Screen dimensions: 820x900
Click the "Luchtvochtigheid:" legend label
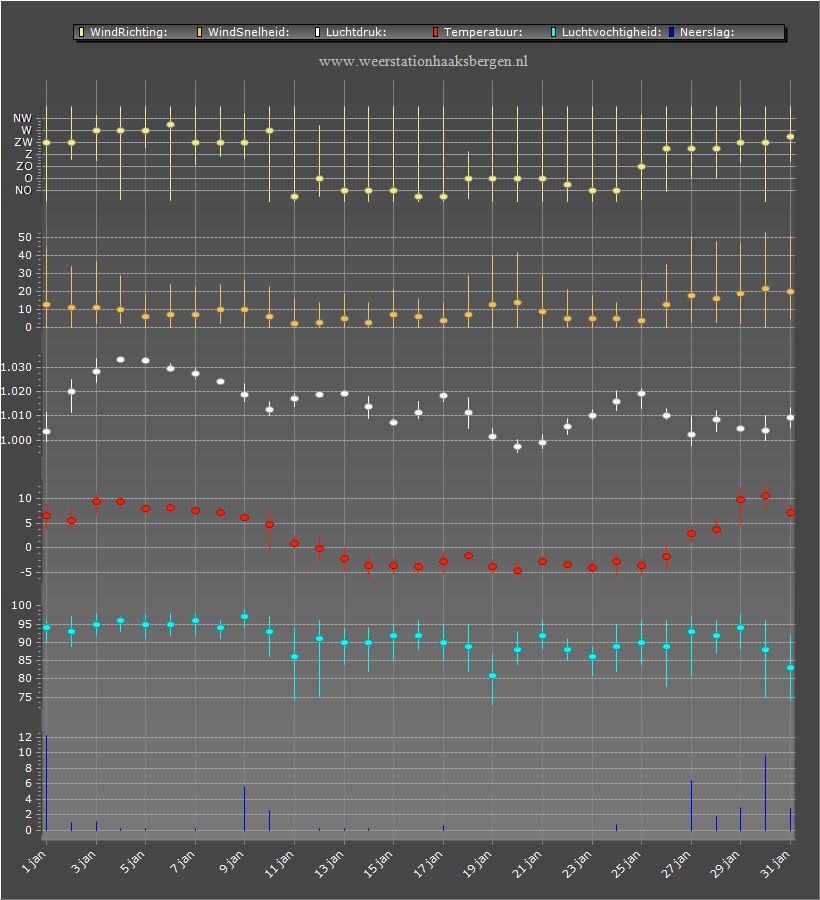611,32
